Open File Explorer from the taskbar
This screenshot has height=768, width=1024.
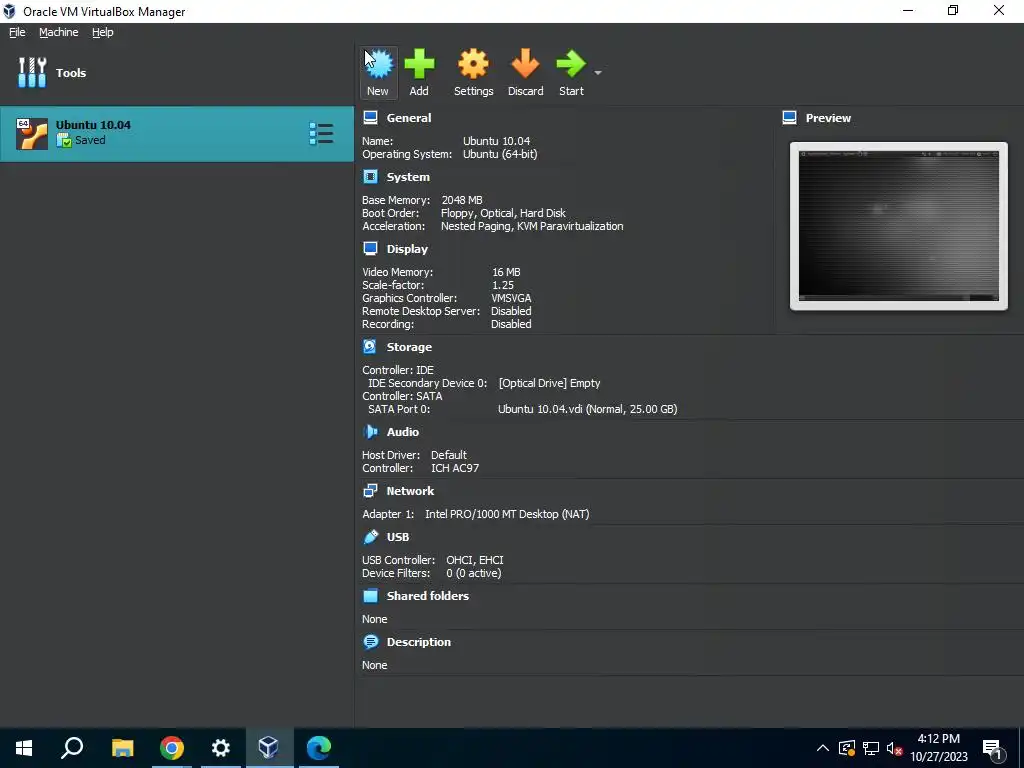122,748
